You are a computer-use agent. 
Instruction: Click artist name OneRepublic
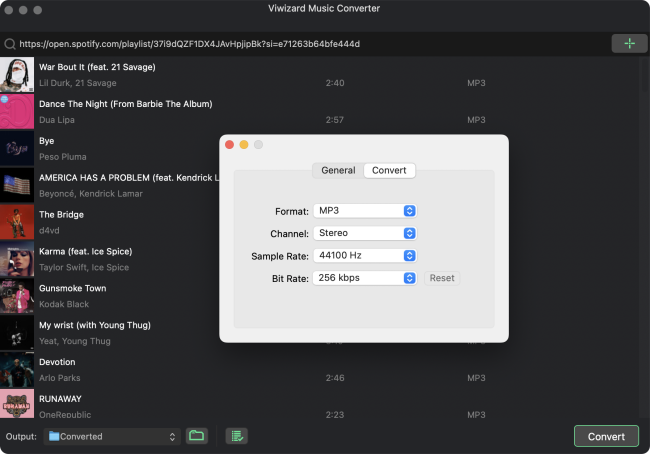click(x=65, y=414)
